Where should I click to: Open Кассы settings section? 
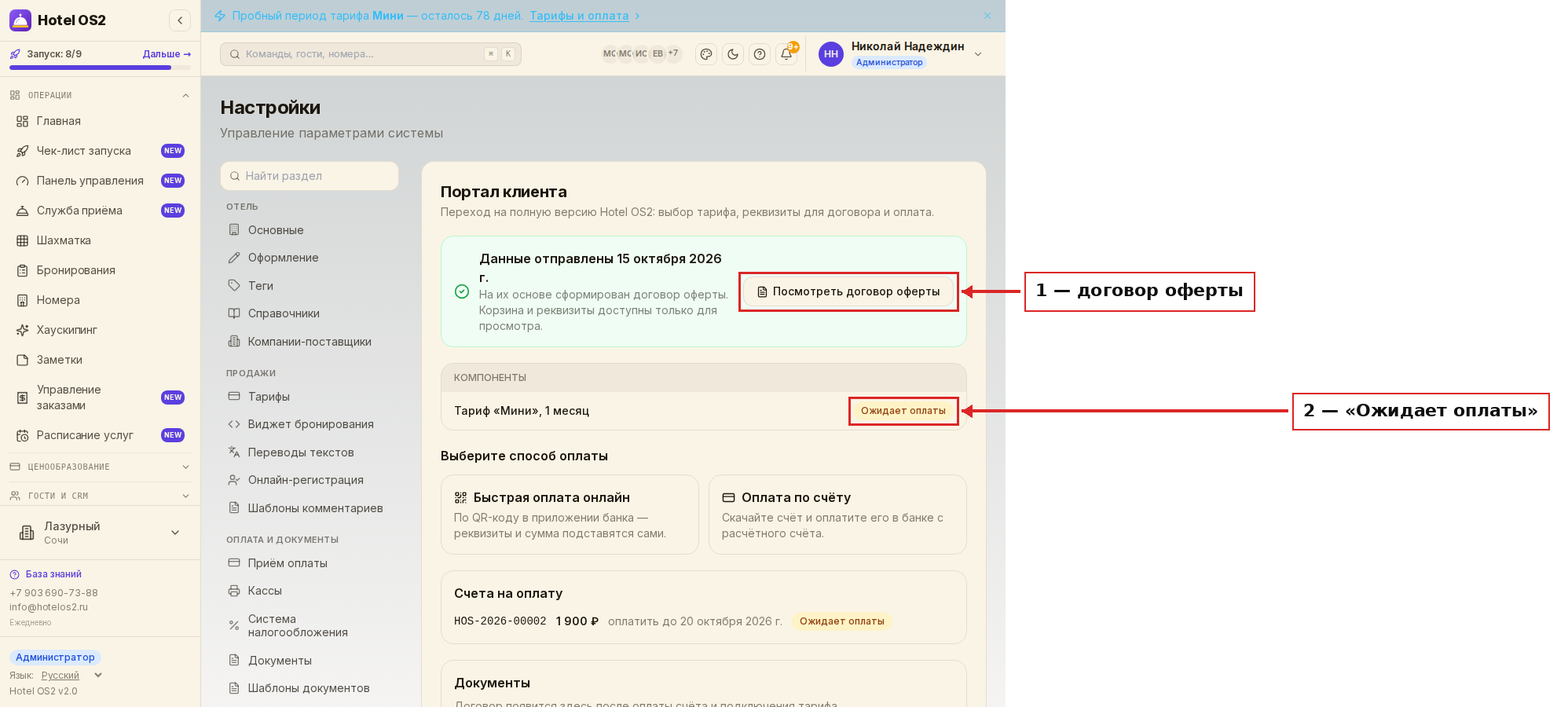tap(310, 591)
